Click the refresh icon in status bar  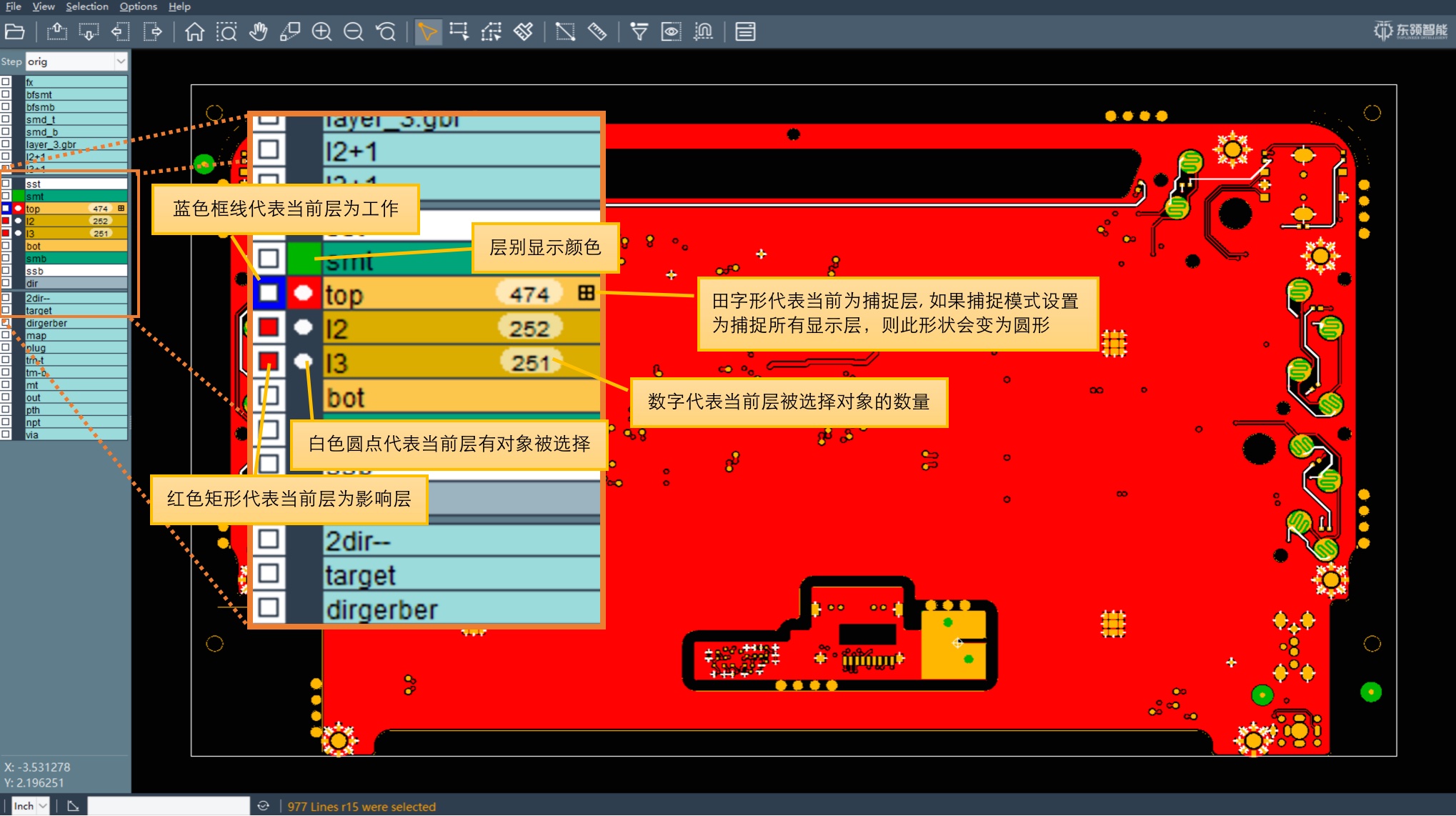263,806
